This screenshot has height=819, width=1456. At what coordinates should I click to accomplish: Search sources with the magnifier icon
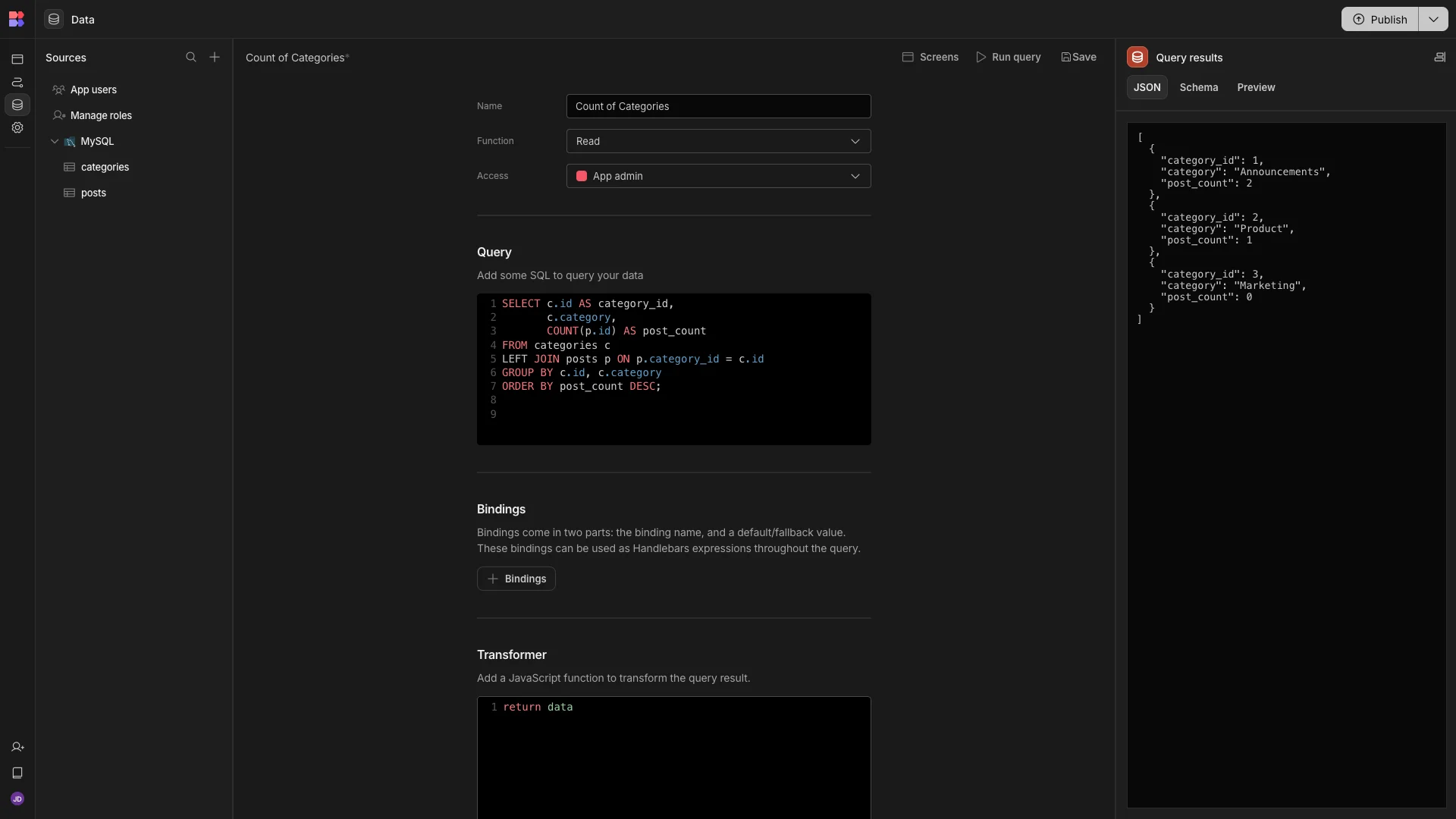point(191,58)
